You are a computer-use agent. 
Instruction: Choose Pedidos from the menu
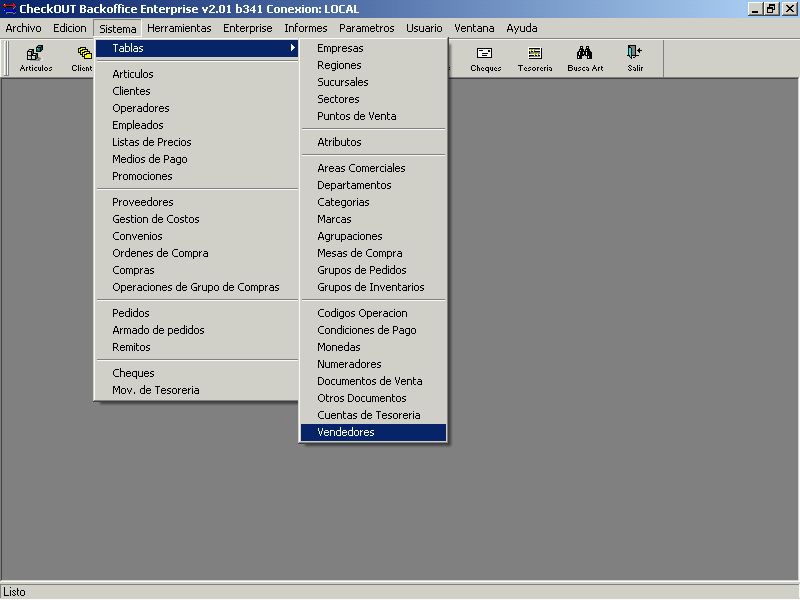point(197,313)
